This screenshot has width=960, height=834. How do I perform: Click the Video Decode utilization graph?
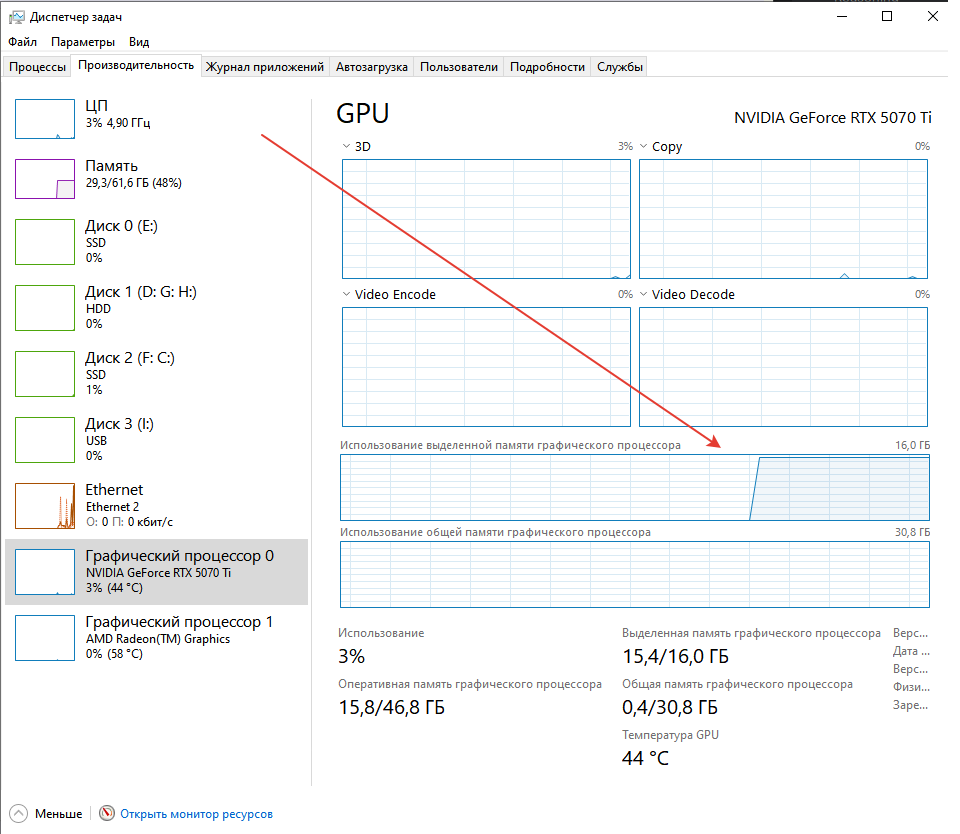click(x=783, y=367)
